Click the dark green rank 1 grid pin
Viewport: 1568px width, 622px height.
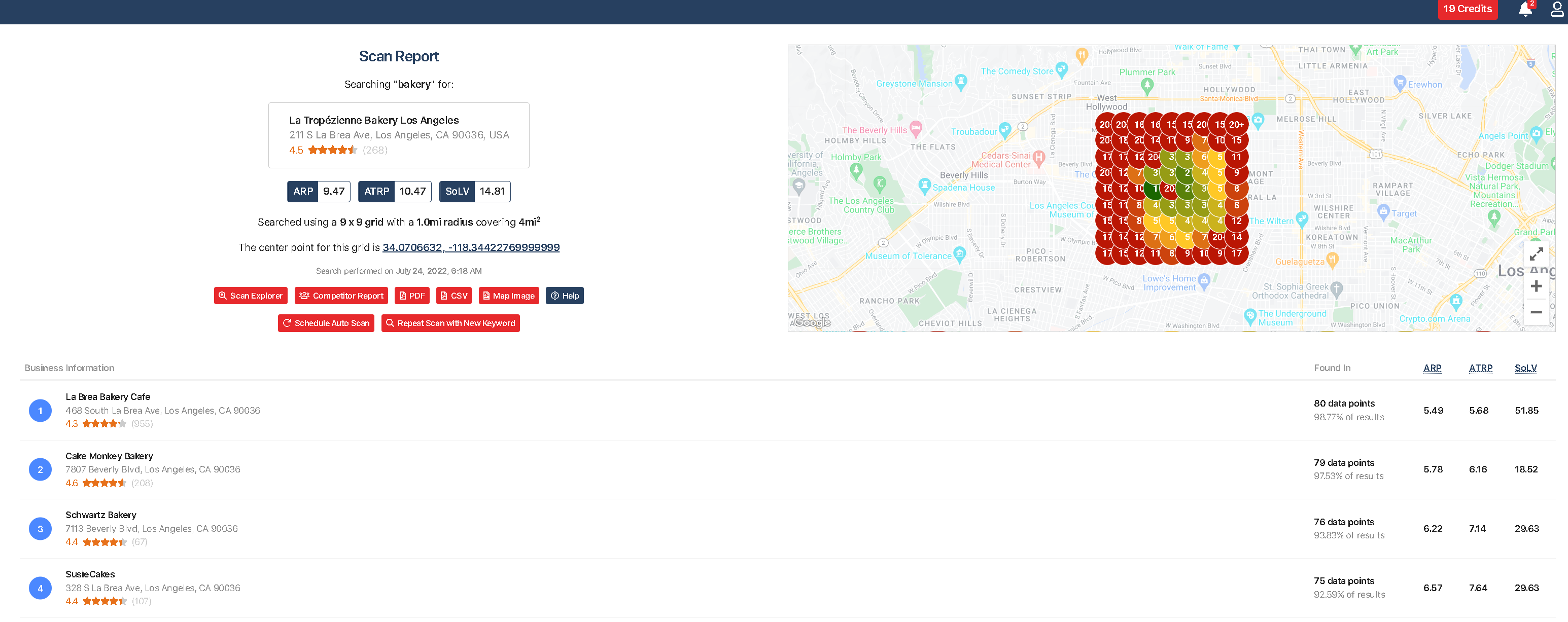click(x=1154, y=189)
